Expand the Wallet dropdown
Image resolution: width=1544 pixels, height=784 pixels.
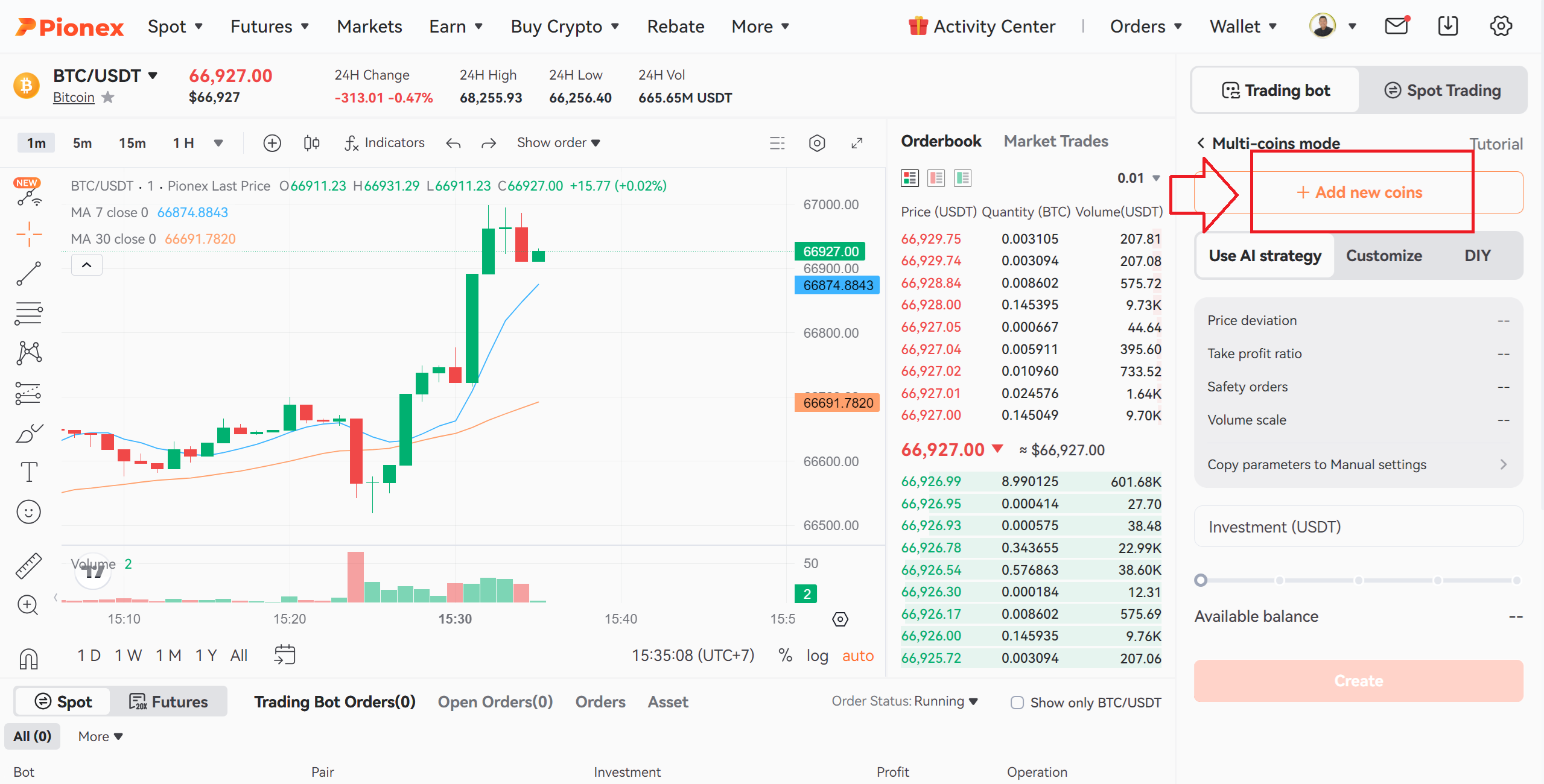click(x=1244, y=27)
